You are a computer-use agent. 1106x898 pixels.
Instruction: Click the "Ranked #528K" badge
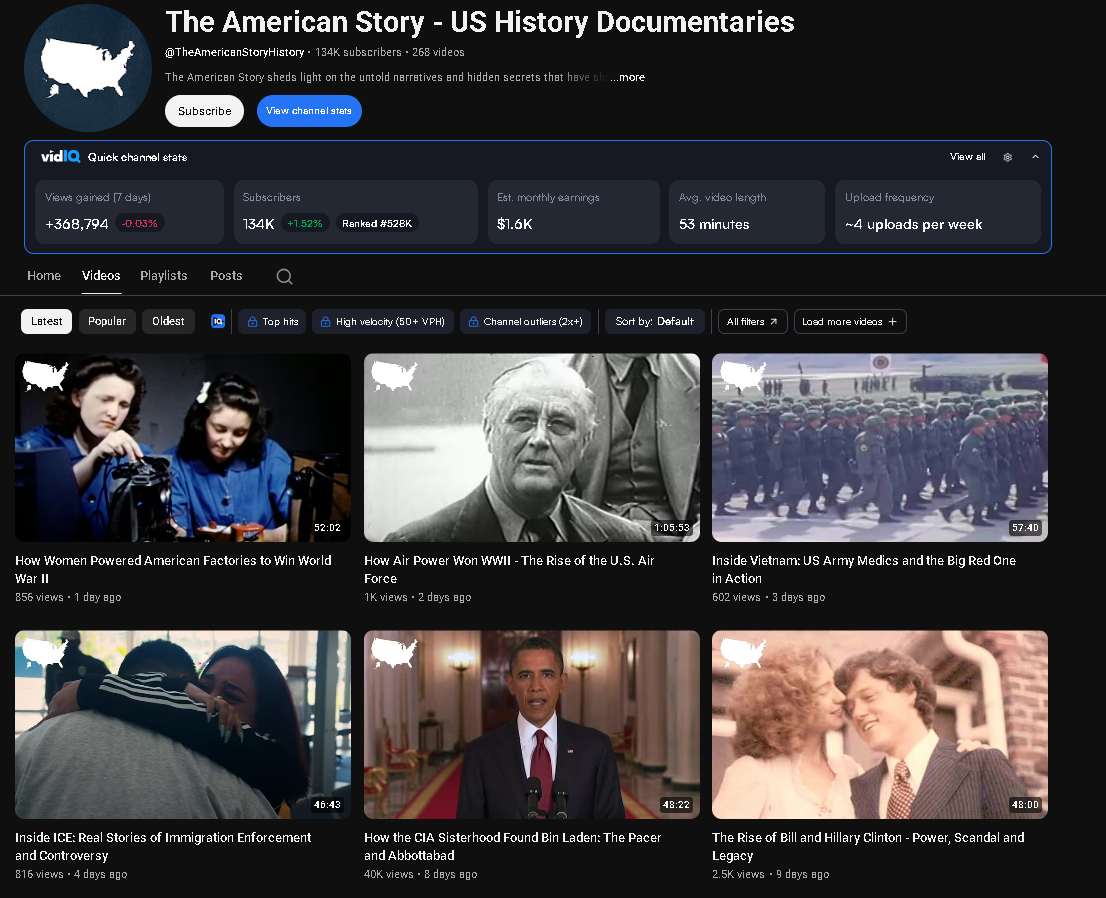click(x=377, y=224)
